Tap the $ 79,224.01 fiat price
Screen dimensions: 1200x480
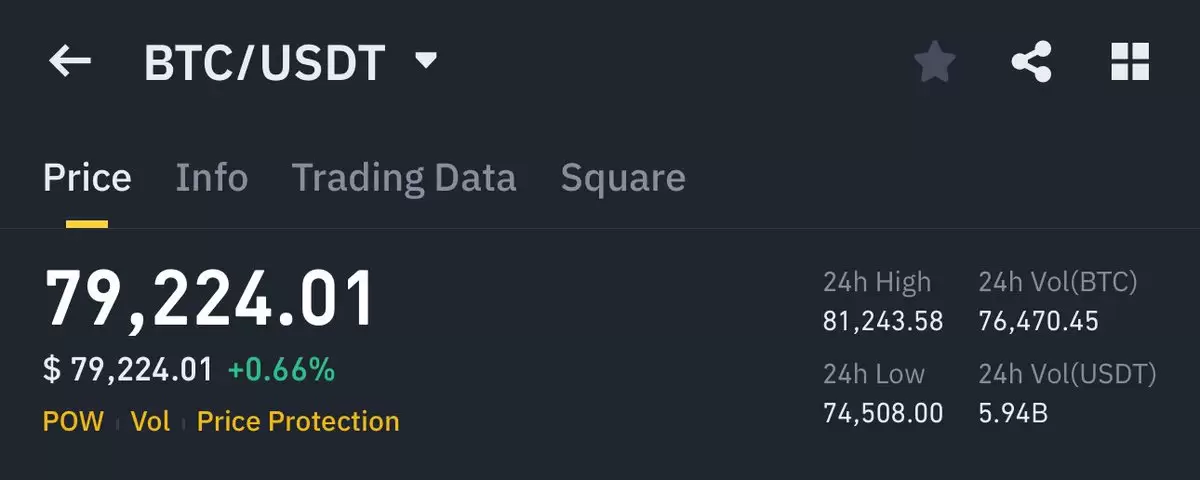pos(128,370)
